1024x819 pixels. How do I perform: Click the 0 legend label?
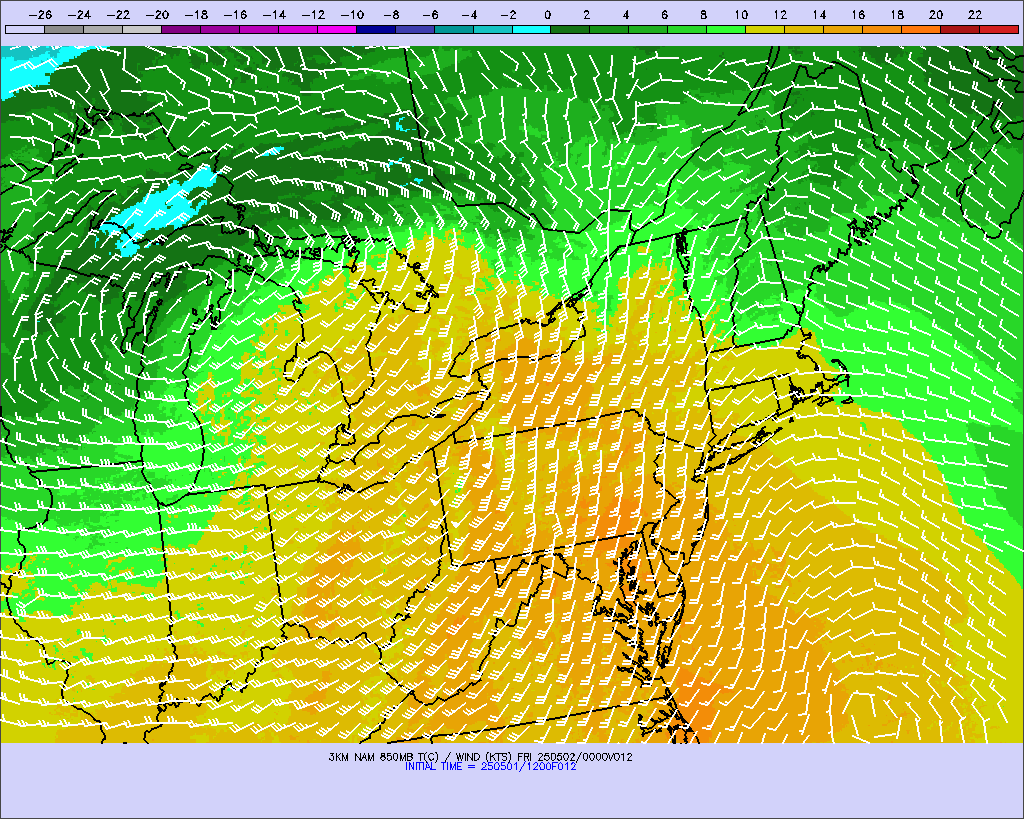point(547,15)
